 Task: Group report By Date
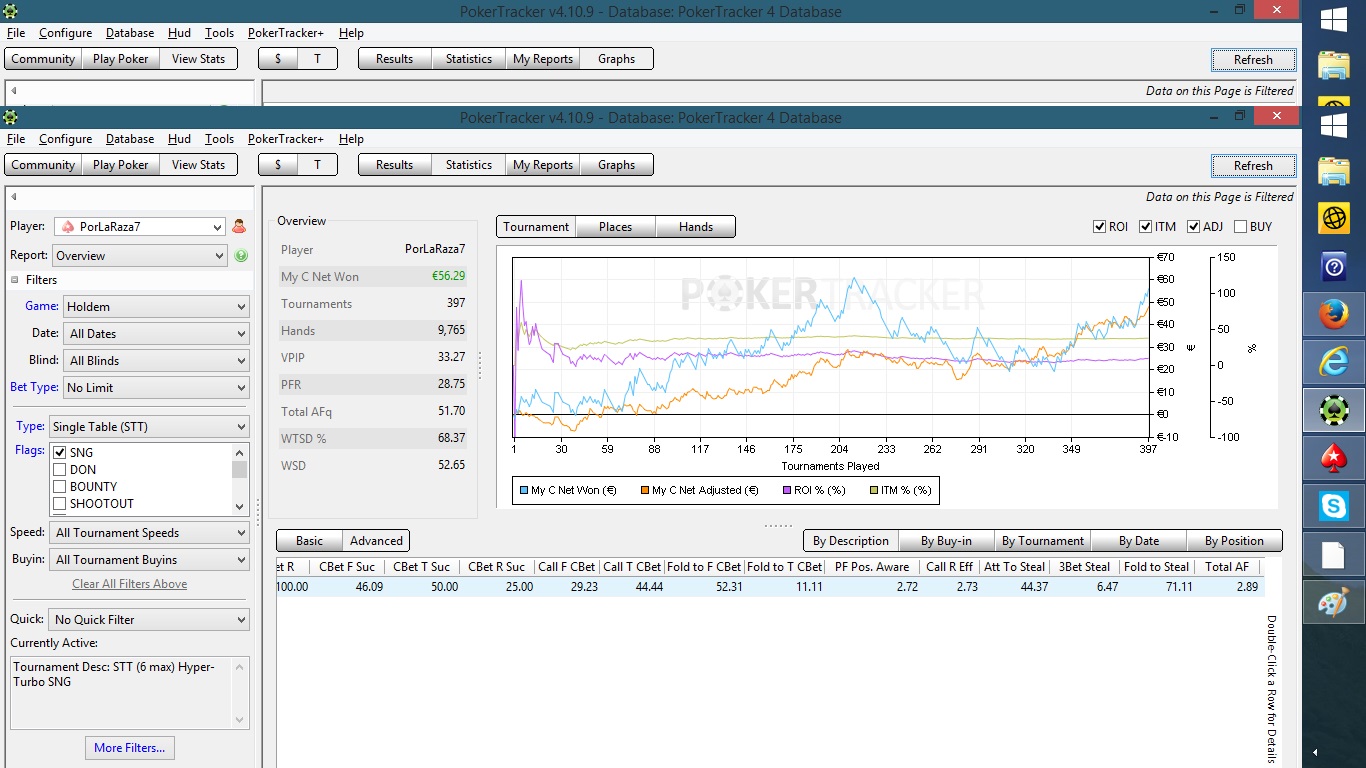(x=1139, y=541)
